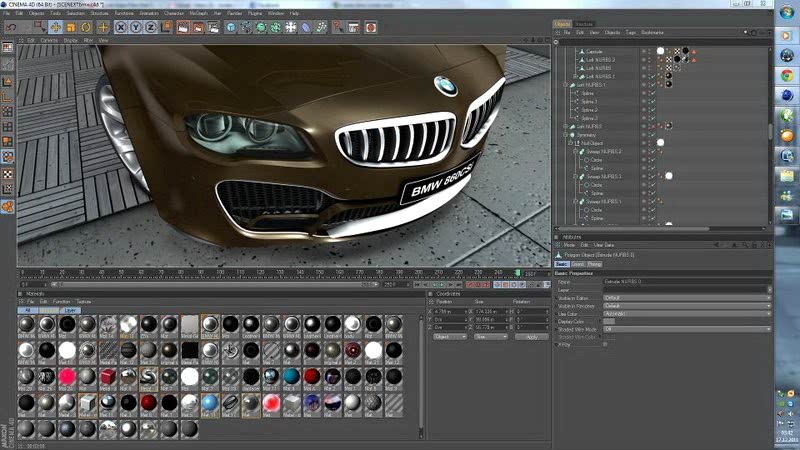Toggle the X axis lock
800x450 pixels.
(120, 27)
